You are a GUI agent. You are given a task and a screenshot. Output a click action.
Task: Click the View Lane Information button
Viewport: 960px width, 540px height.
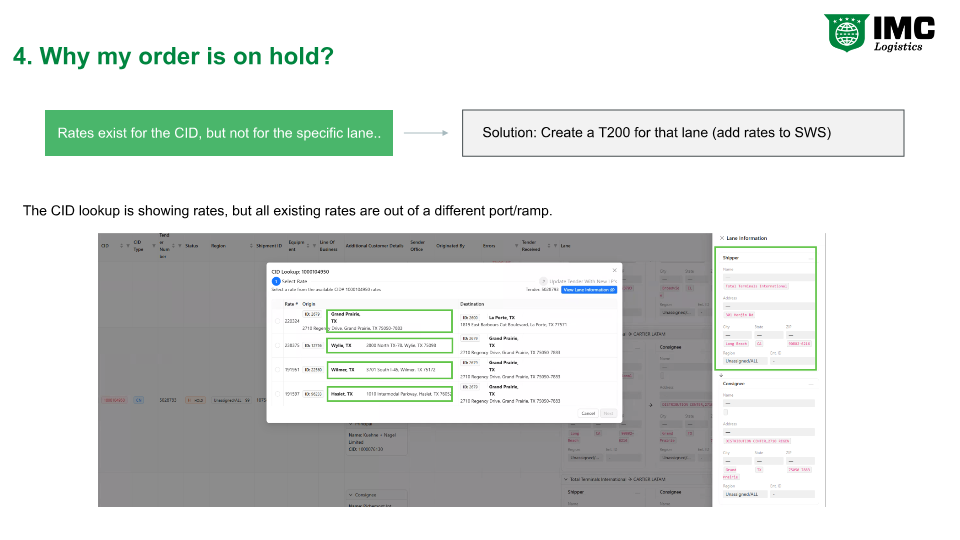click(x=589, y=290)
